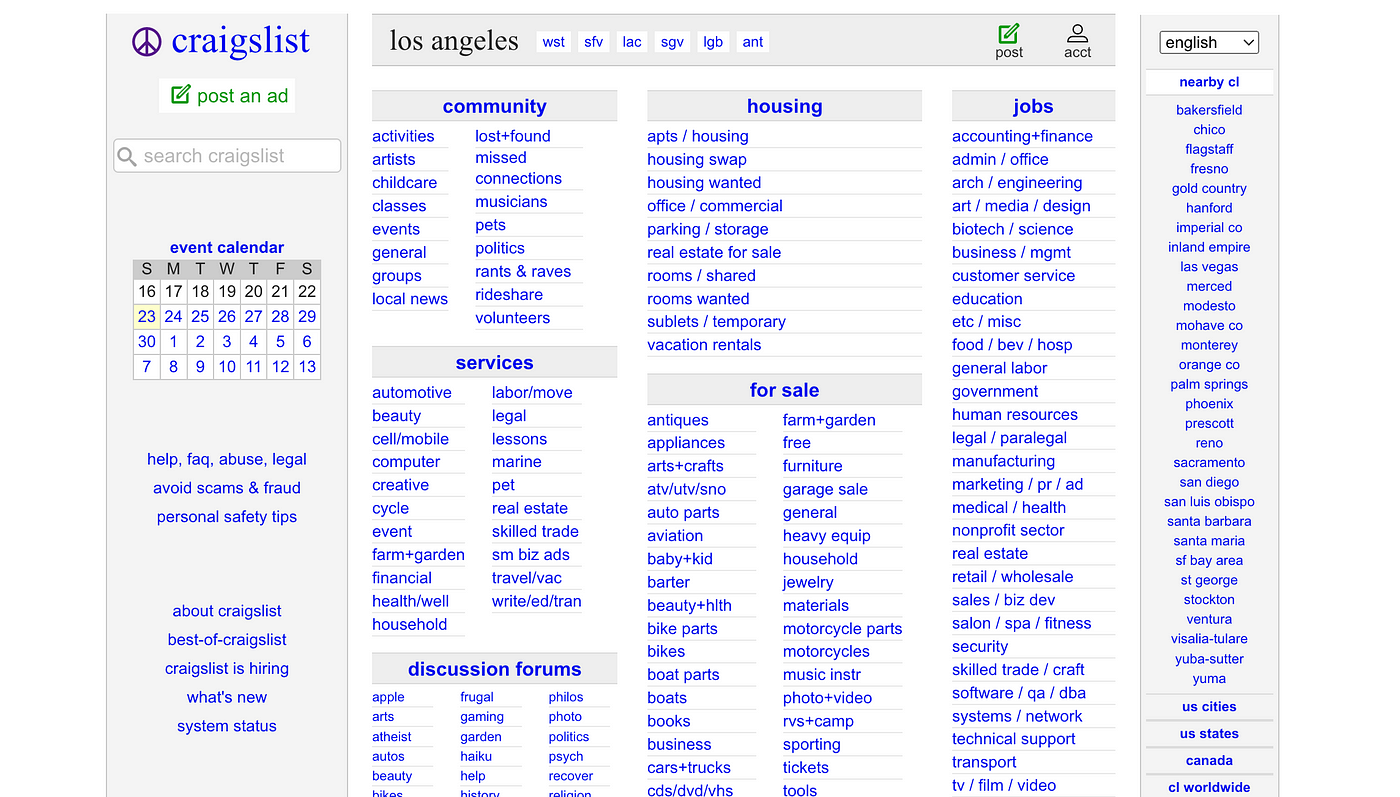Pick day 13 in event calendar
The height and width of the screenshot is (797, 1400).
[x=307, y=366]
